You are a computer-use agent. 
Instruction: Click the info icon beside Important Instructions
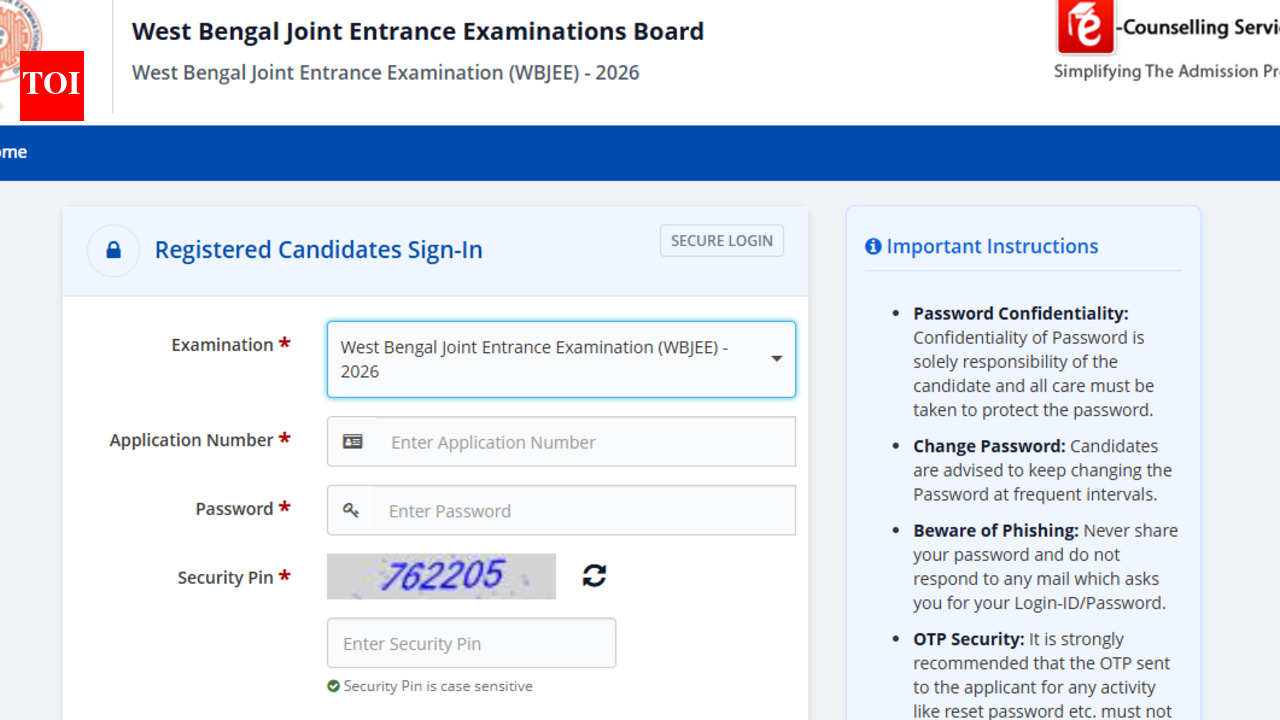click(x=873, y=246)
